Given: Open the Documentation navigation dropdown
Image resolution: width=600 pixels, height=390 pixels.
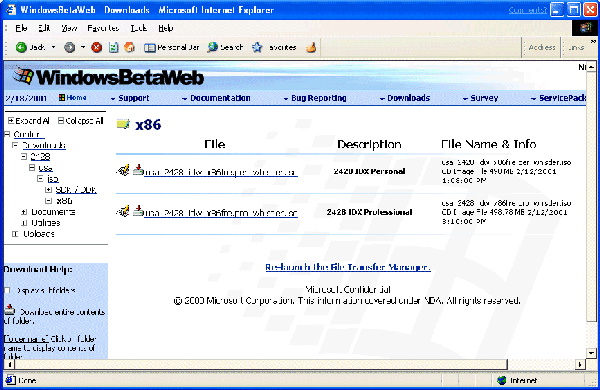Looking at the screenshot, I should coord(216,98).
